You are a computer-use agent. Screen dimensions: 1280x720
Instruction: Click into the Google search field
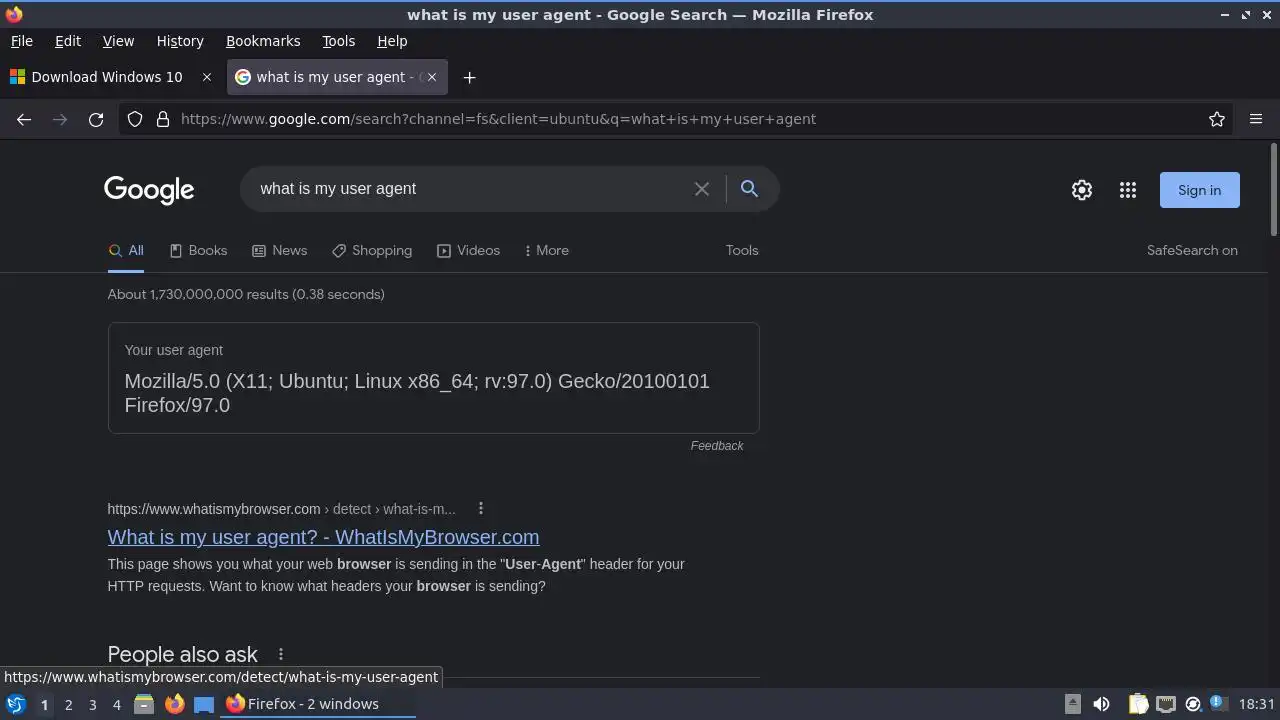470,189
